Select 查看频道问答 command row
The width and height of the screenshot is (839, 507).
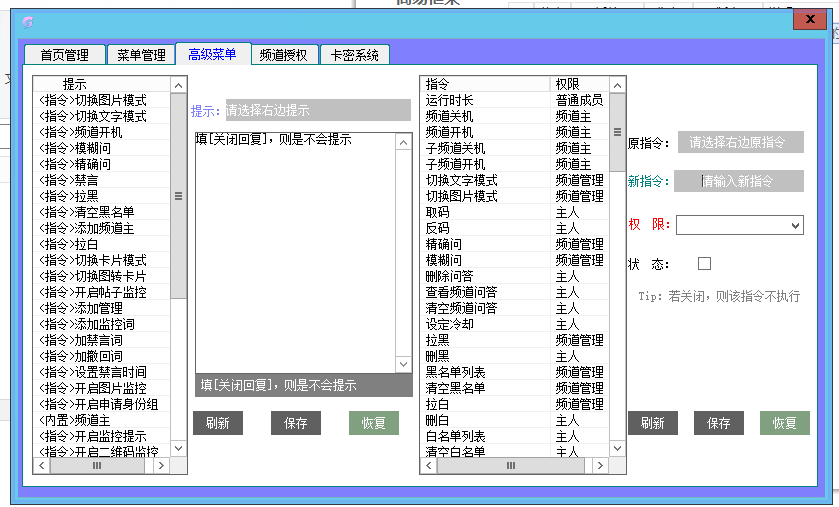(515, 292)
